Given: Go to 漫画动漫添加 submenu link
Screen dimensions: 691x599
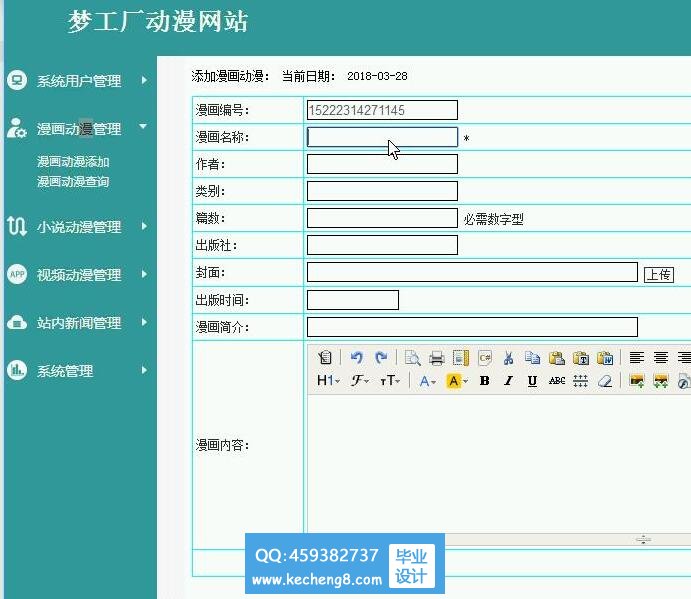Looking at the screenshot, I should [x=73, y=162].
